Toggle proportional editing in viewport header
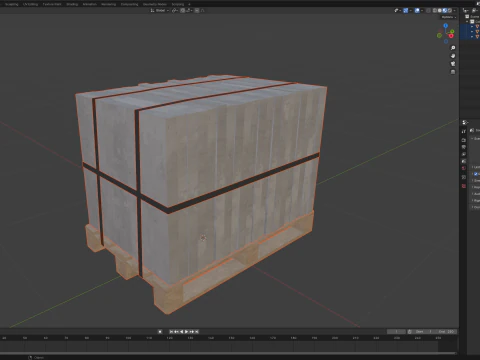This screenshot has height=360, width=480. click(197, 10)
